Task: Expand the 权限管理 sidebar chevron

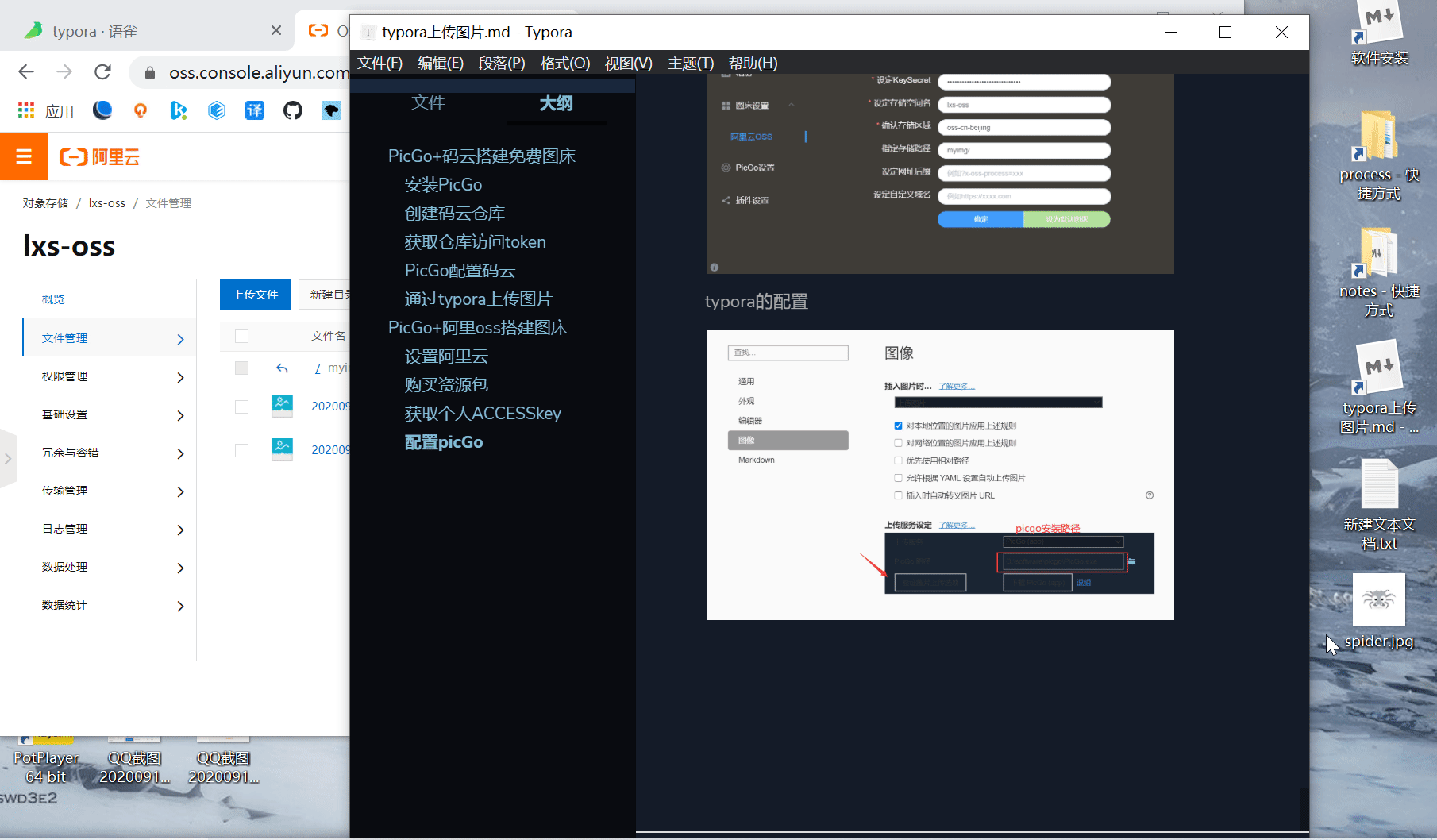Action: pyautogui.click(x=180, y=377)
